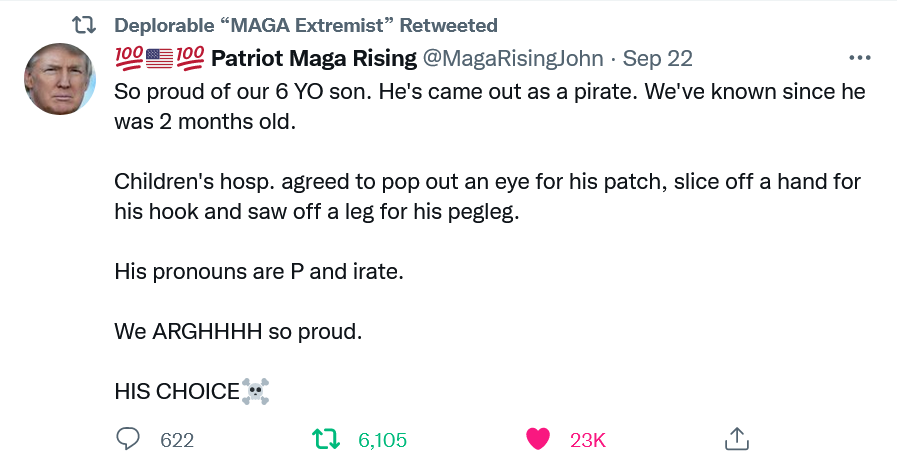Retweet this tweet using the green arrows icon

326,439
